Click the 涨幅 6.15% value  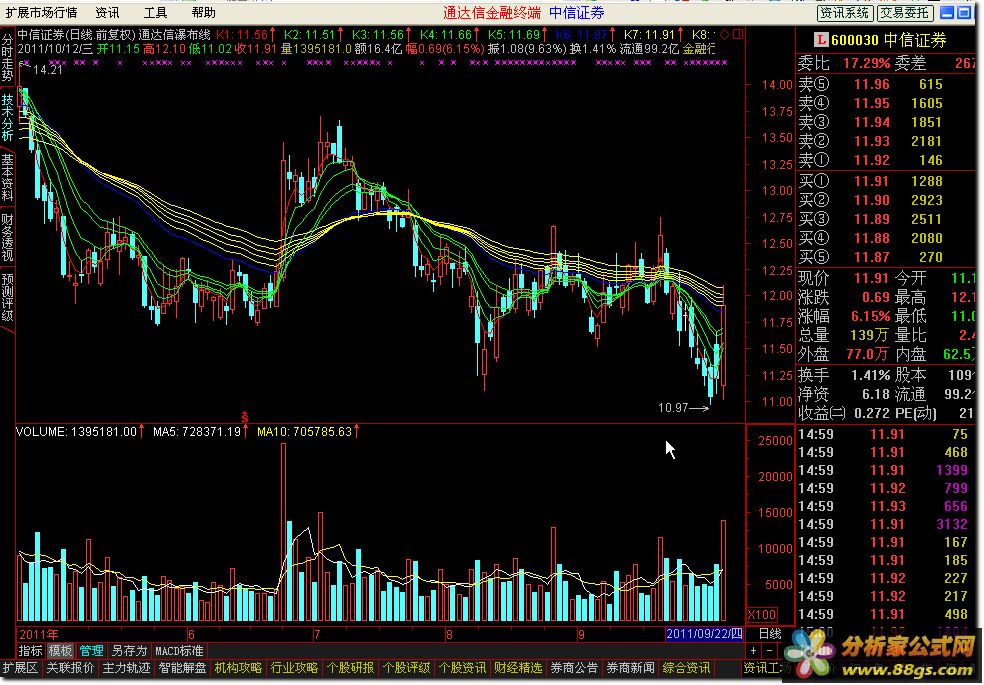(870, 316)
